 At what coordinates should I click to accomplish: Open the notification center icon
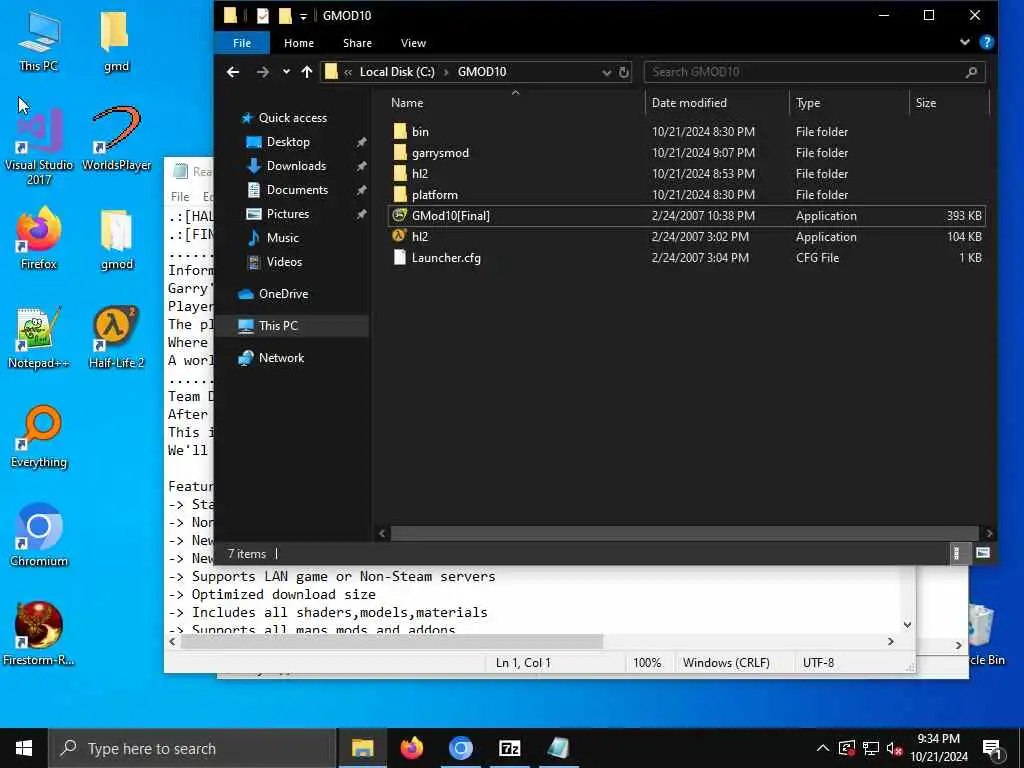pos(992,749)
